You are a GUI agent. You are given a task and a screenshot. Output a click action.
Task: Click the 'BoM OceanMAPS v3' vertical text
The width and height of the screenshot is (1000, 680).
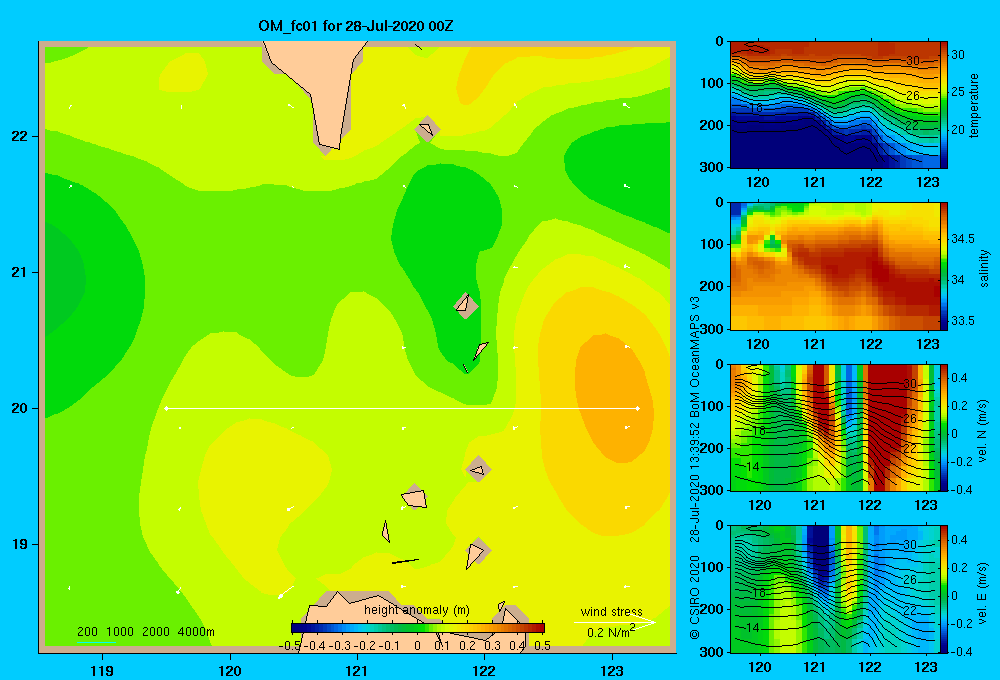[695, 356]
